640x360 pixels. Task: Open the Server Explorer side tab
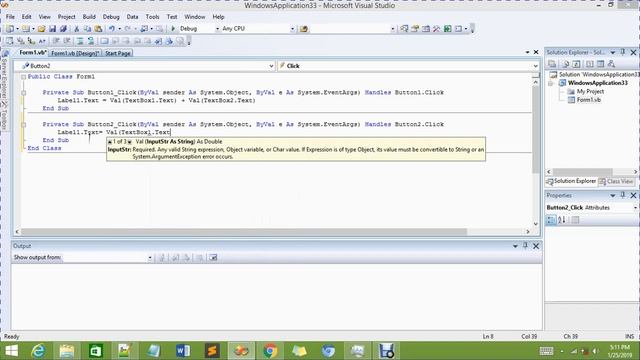pyautogui.click(x=4, y=75)
